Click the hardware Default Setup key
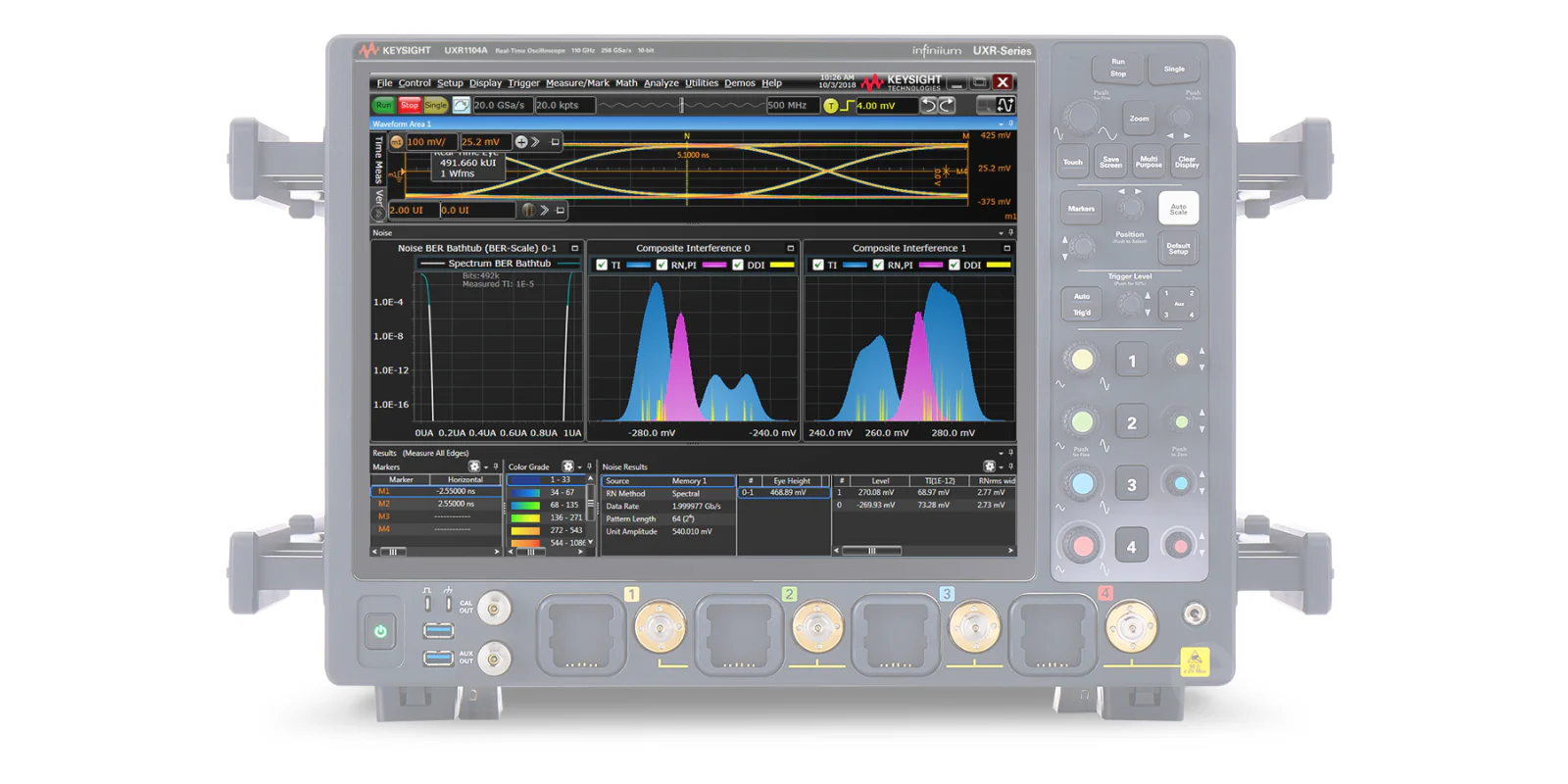This screenshot has width=1568, height=784. click(x=1178, y=249)
